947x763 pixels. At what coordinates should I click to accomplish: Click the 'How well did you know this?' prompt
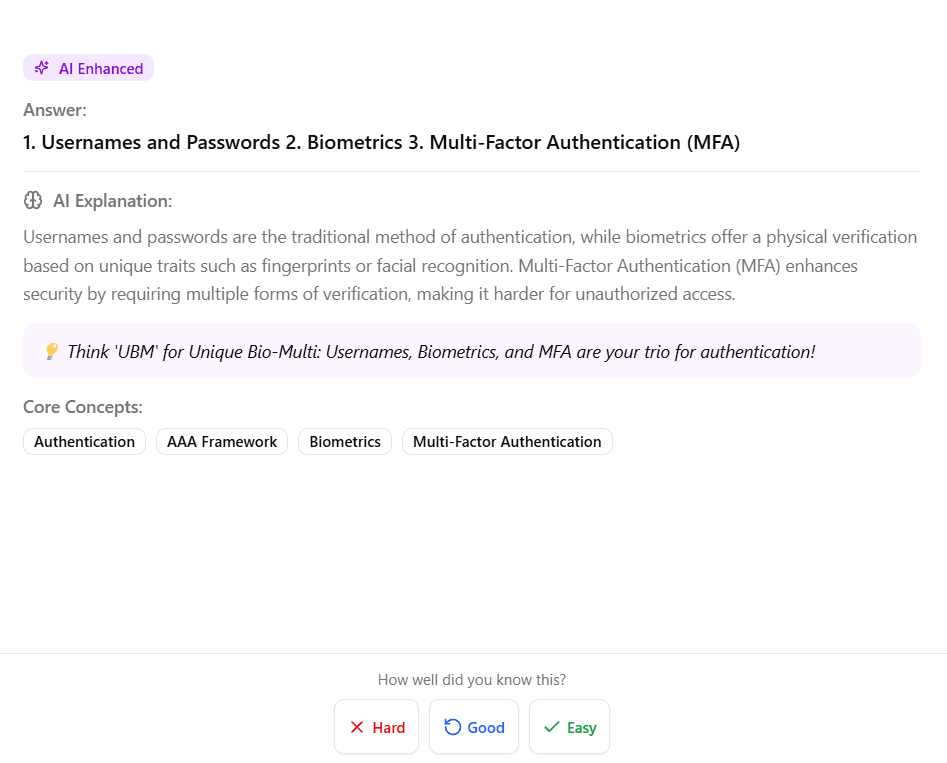[x=471, y=679]
